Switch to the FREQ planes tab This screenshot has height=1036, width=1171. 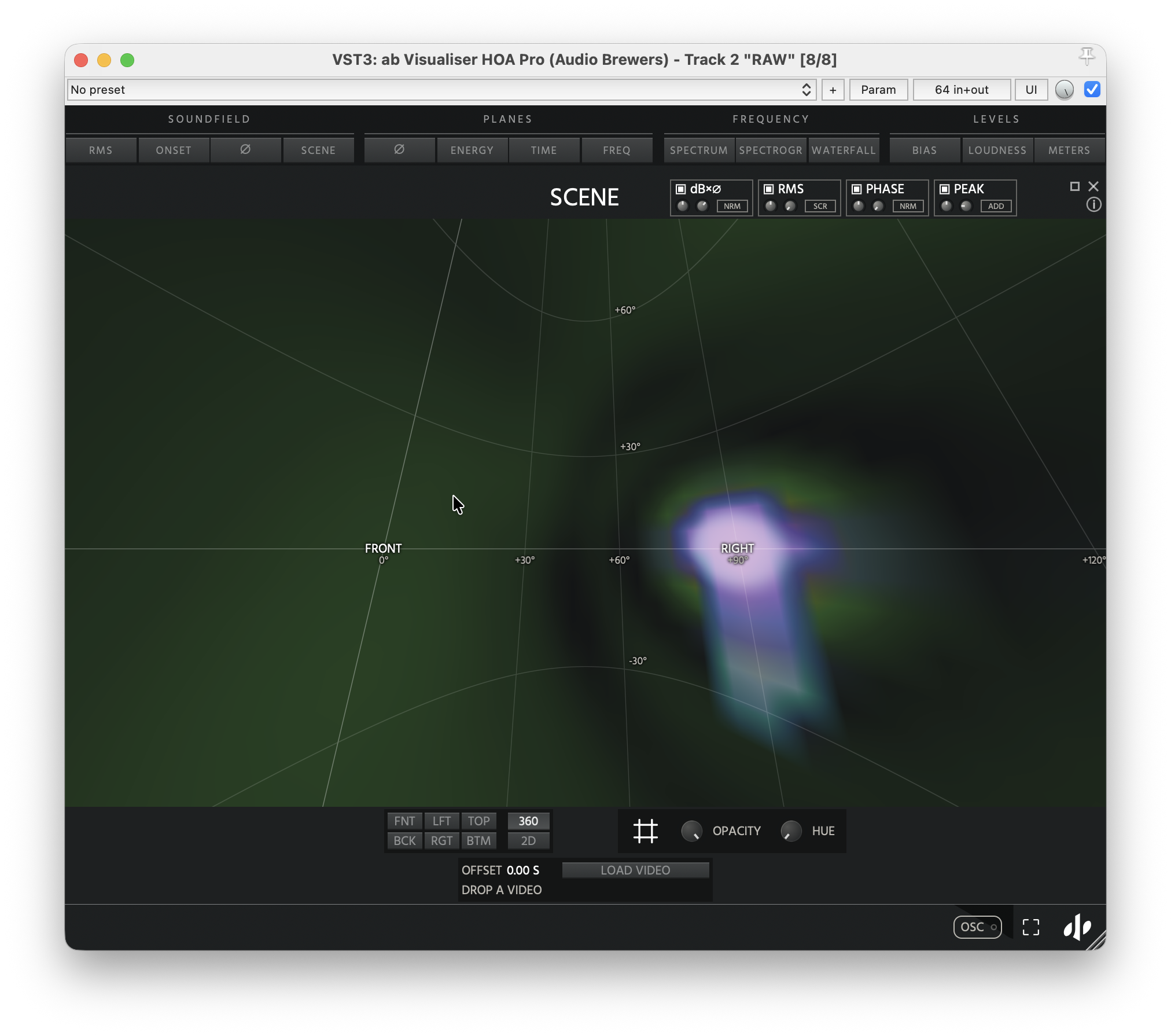click(x=617, y=150)
